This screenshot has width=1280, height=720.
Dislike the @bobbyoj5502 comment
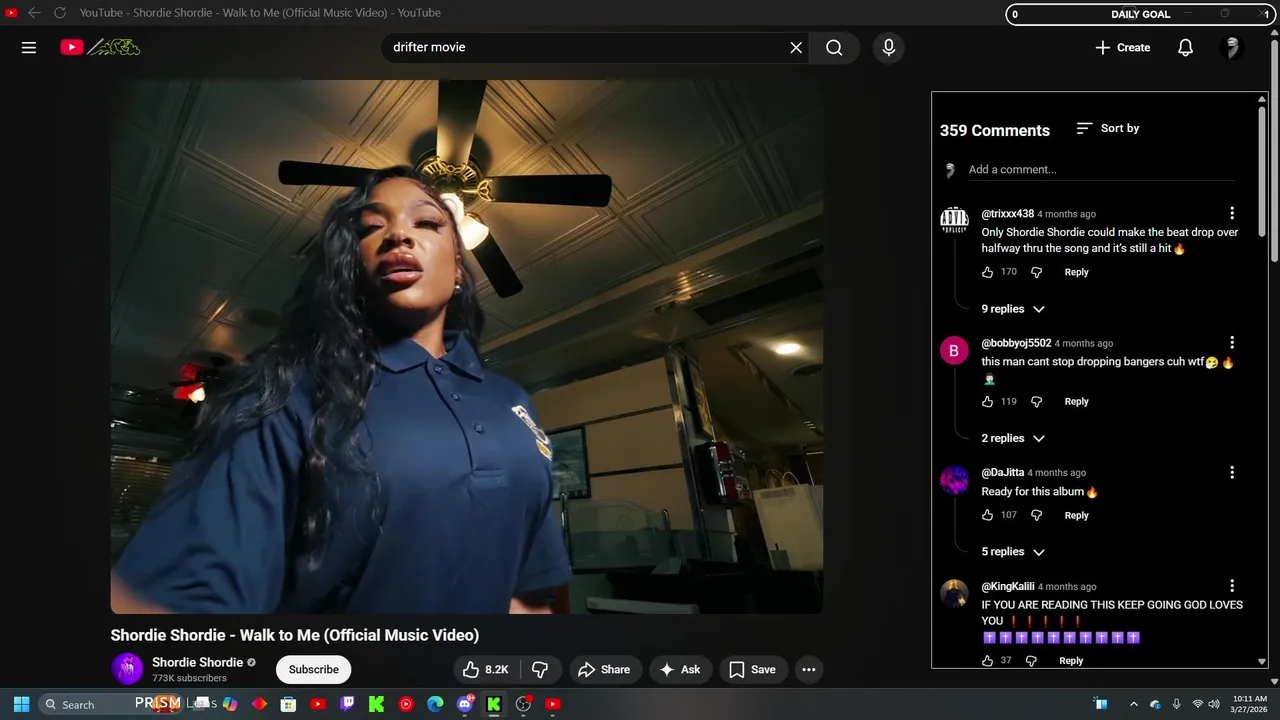click(x=1037, y=401)
